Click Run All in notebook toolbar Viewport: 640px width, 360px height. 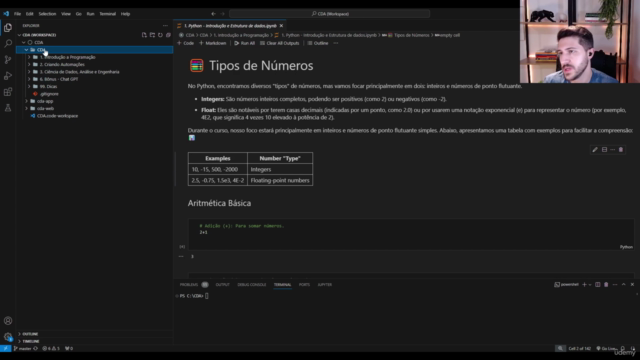pyautogui.click(x=244, y=43)
